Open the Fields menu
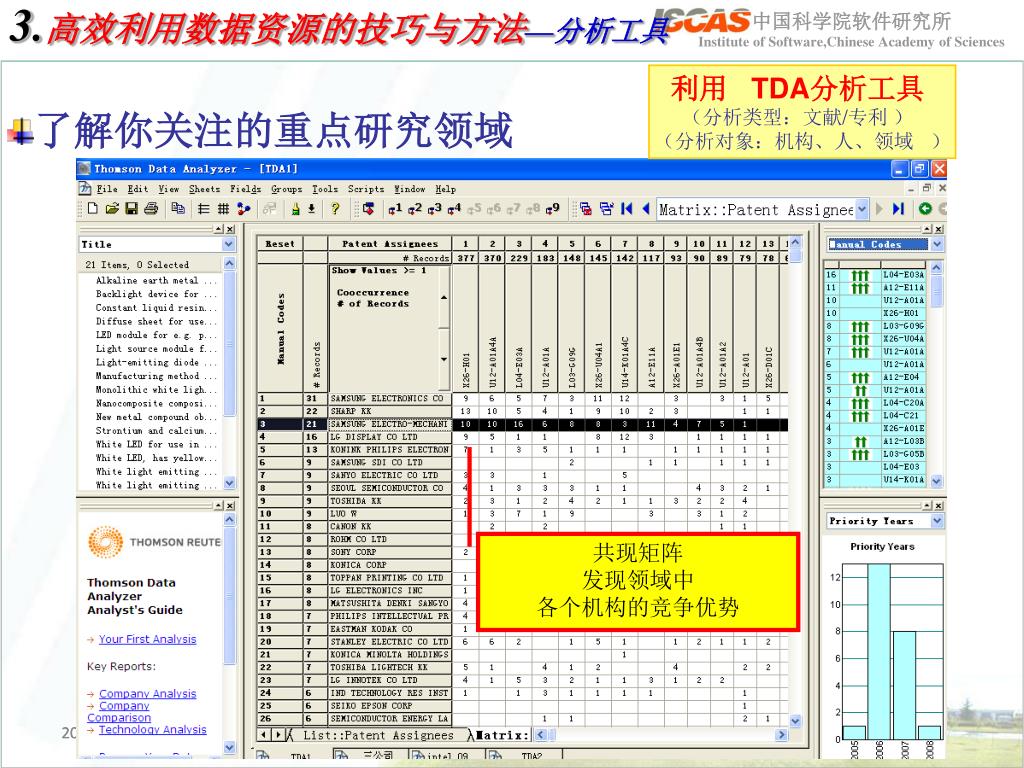1024x768 pixels. [245, 189]
